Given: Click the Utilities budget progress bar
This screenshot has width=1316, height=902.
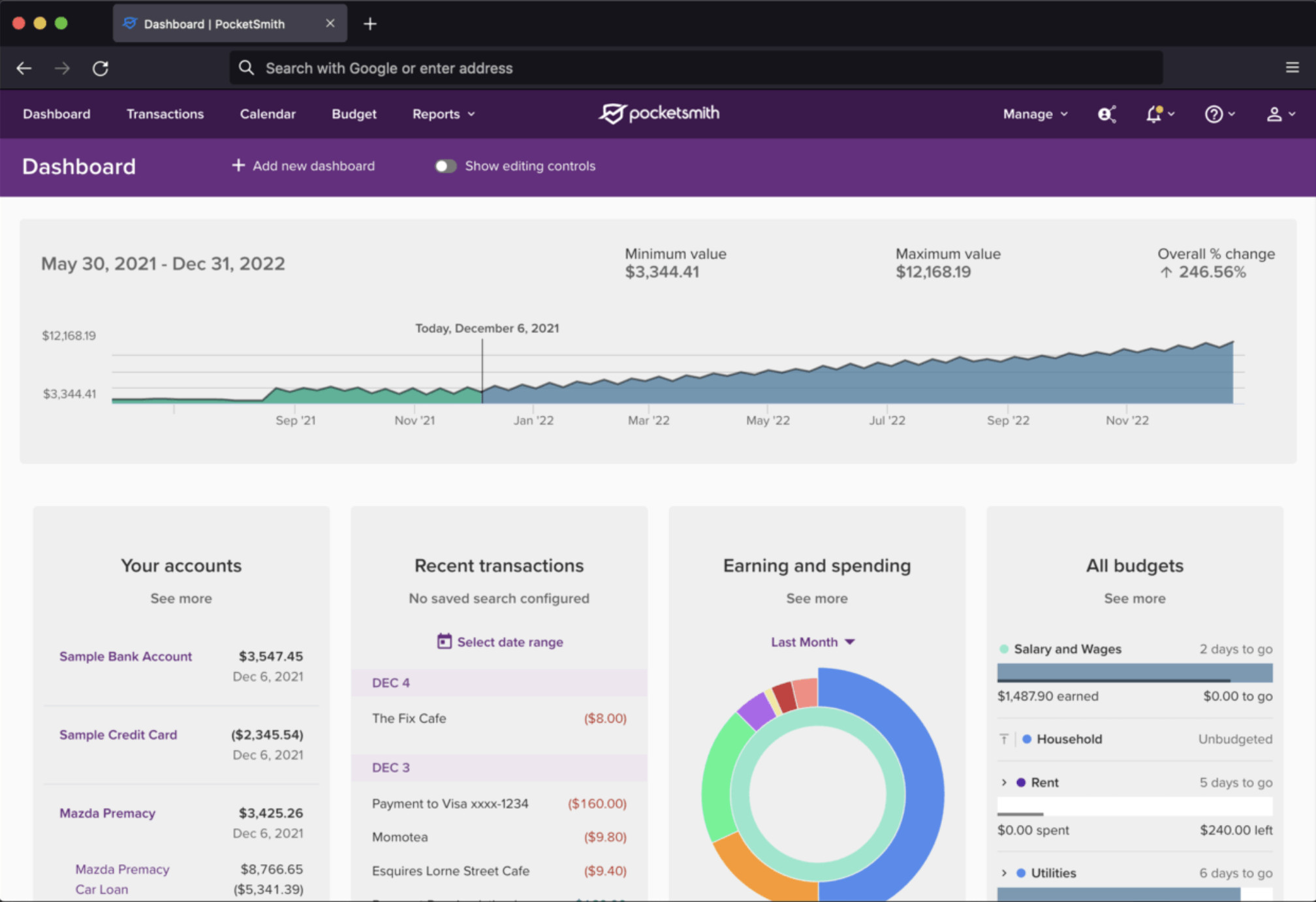Looking at the screenshot, I should coord(1135,894).
